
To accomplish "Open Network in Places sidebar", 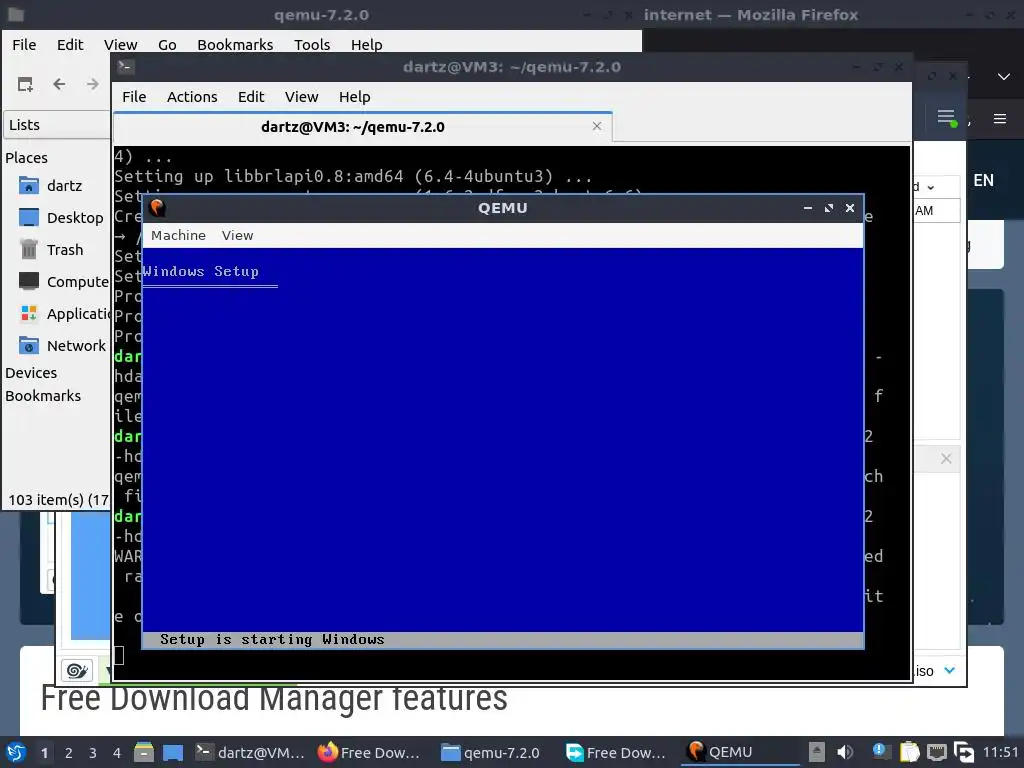I will 62,345.
